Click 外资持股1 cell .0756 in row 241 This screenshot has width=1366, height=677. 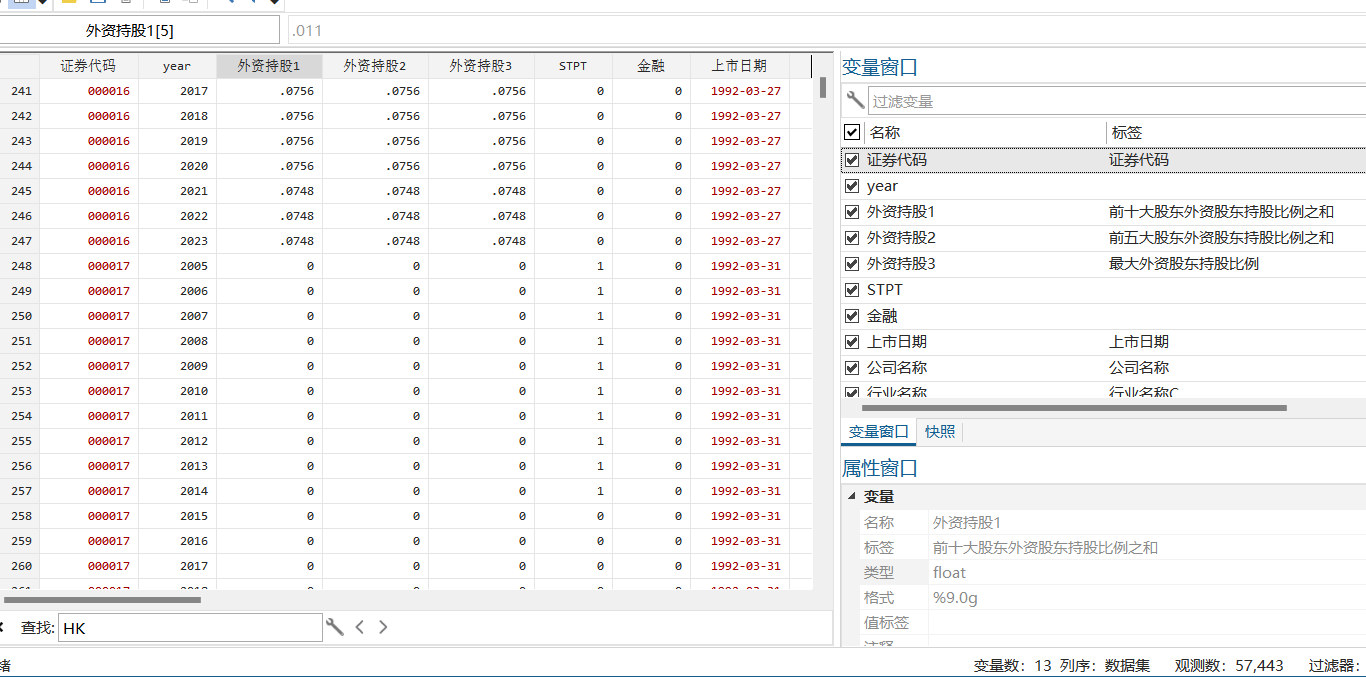click(x=269, y=91)
